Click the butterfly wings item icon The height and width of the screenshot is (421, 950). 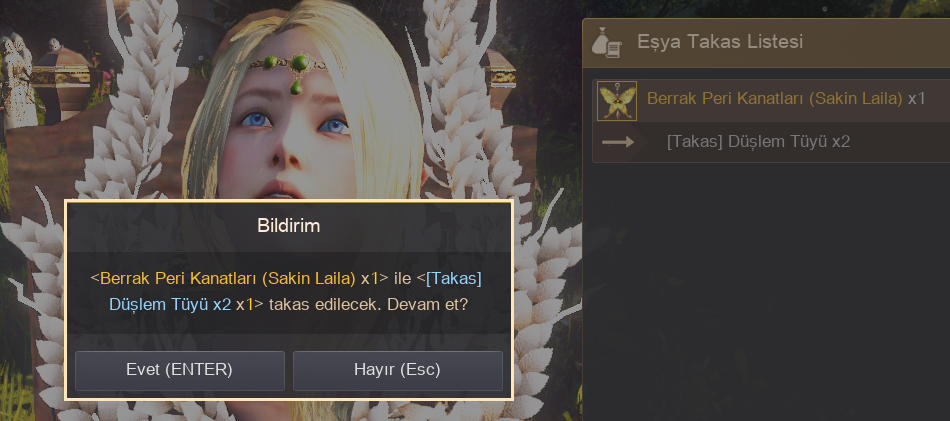coord(617,101)
